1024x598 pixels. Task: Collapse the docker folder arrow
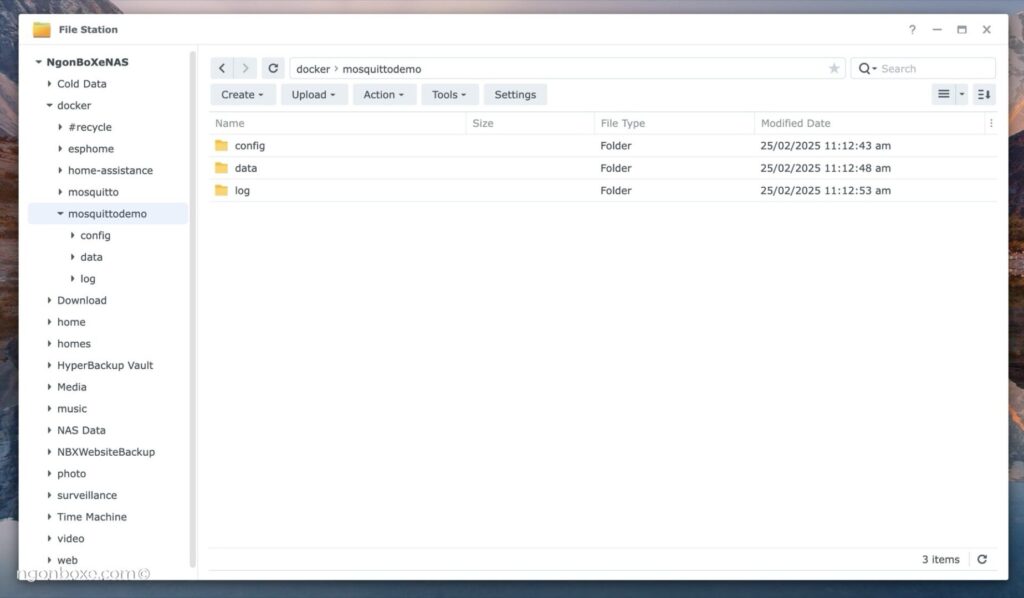[x=49, y=105]
